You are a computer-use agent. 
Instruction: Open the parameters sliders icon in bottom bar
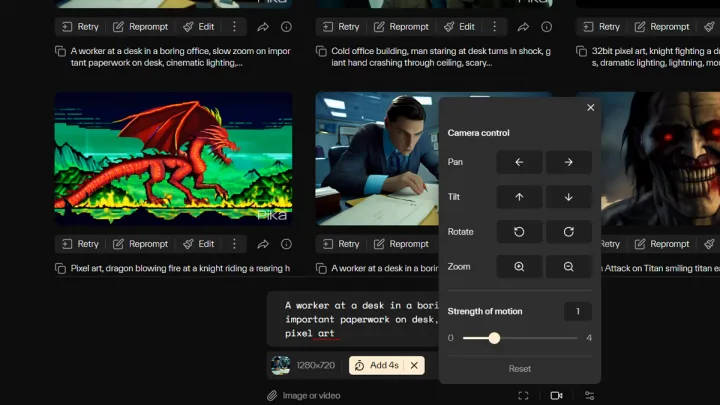(x=589, y=395)
